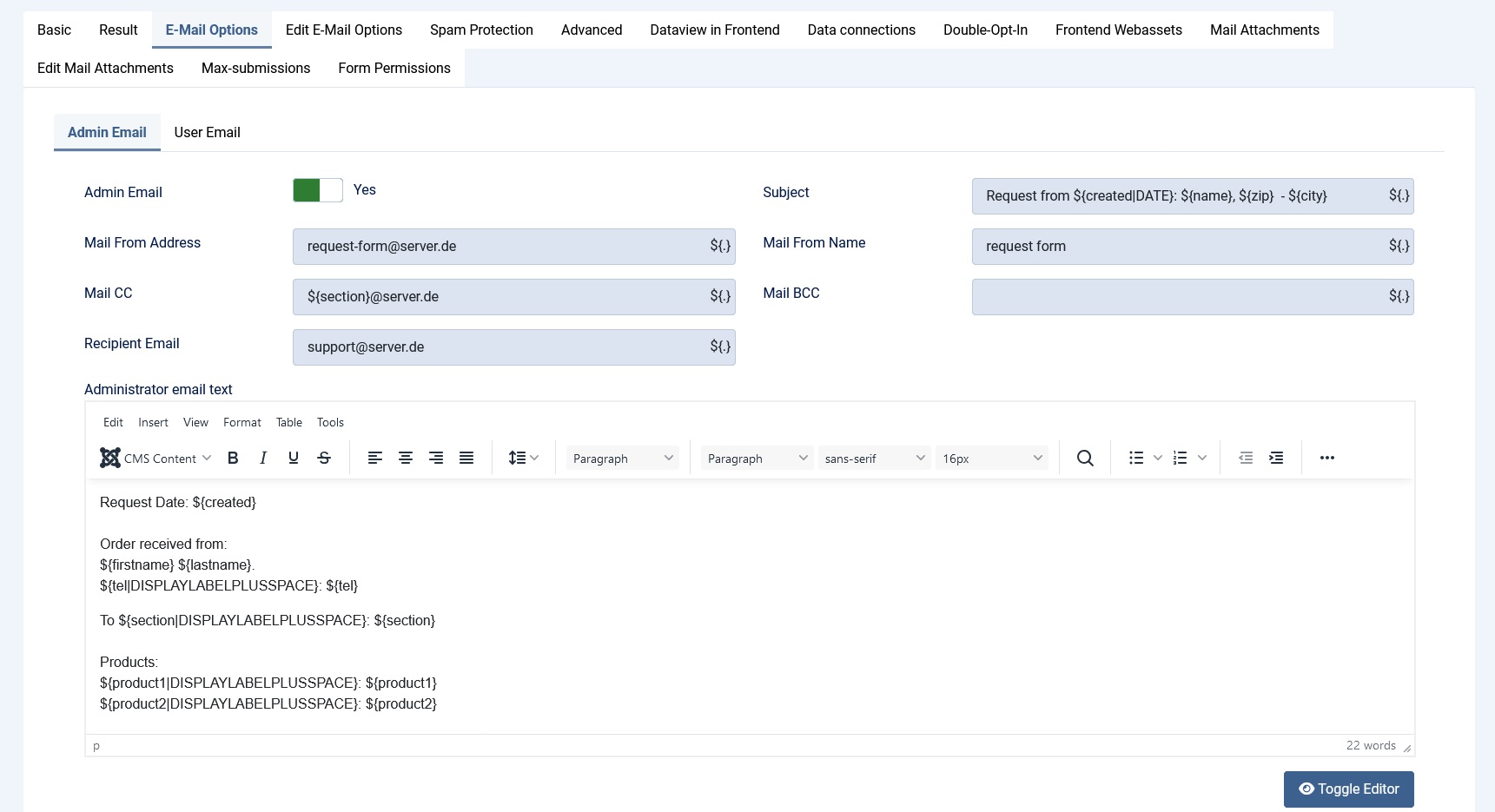Open Edit Mail Attachments tab
This screenshot has width=1495, height=812.
[x=105, y=68]
